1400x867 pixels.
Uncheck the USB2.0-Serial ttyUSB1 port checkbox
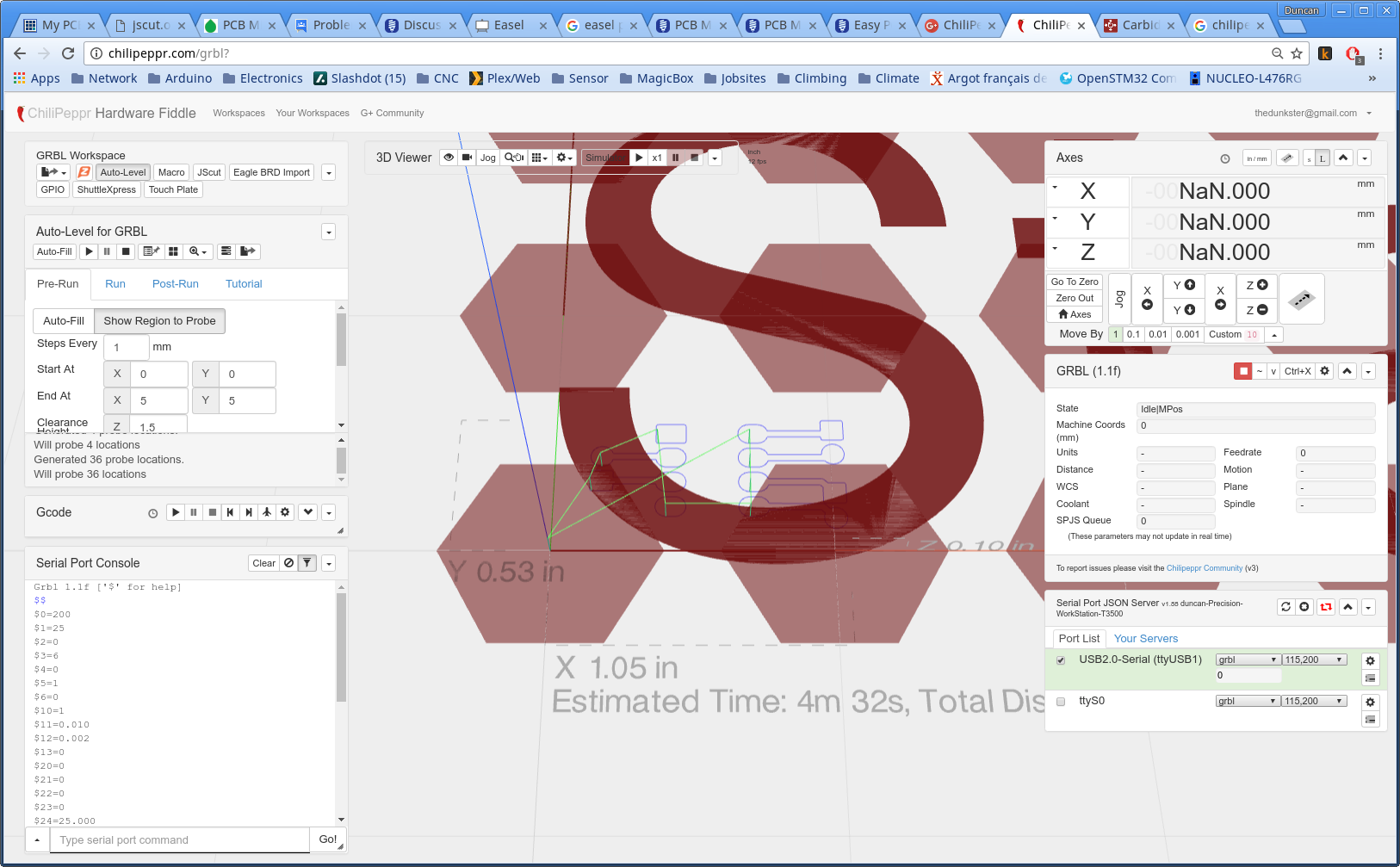(1061, 660)
